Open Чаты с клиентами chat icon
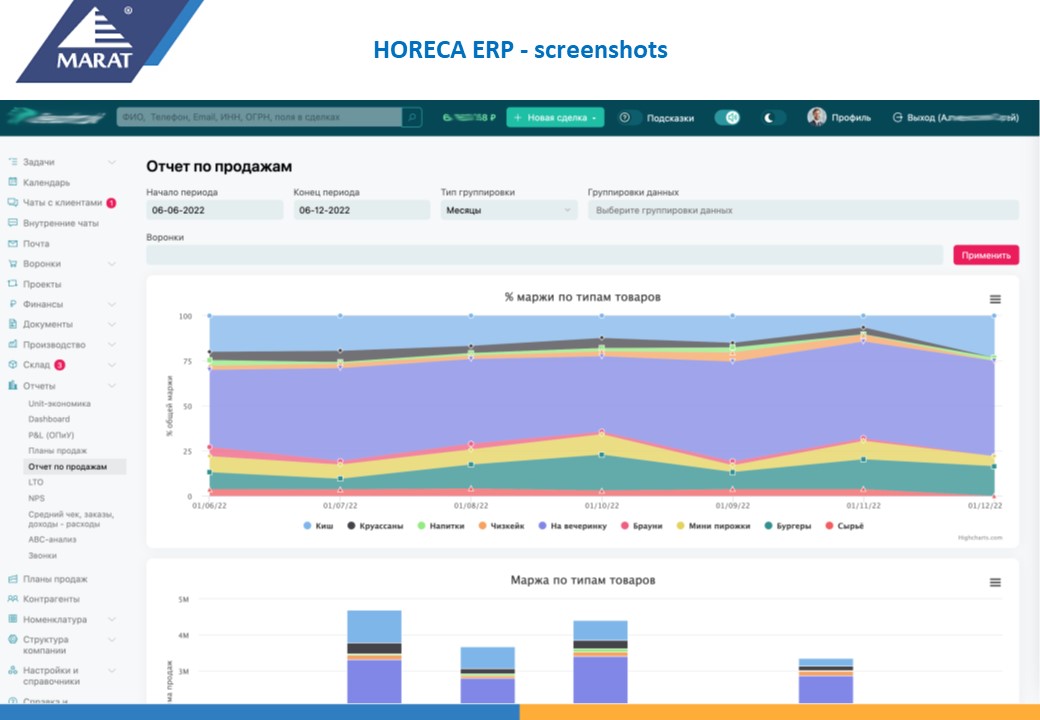Image resolution: width=1040 pixels, height=720 pixels. coord(13,202)
